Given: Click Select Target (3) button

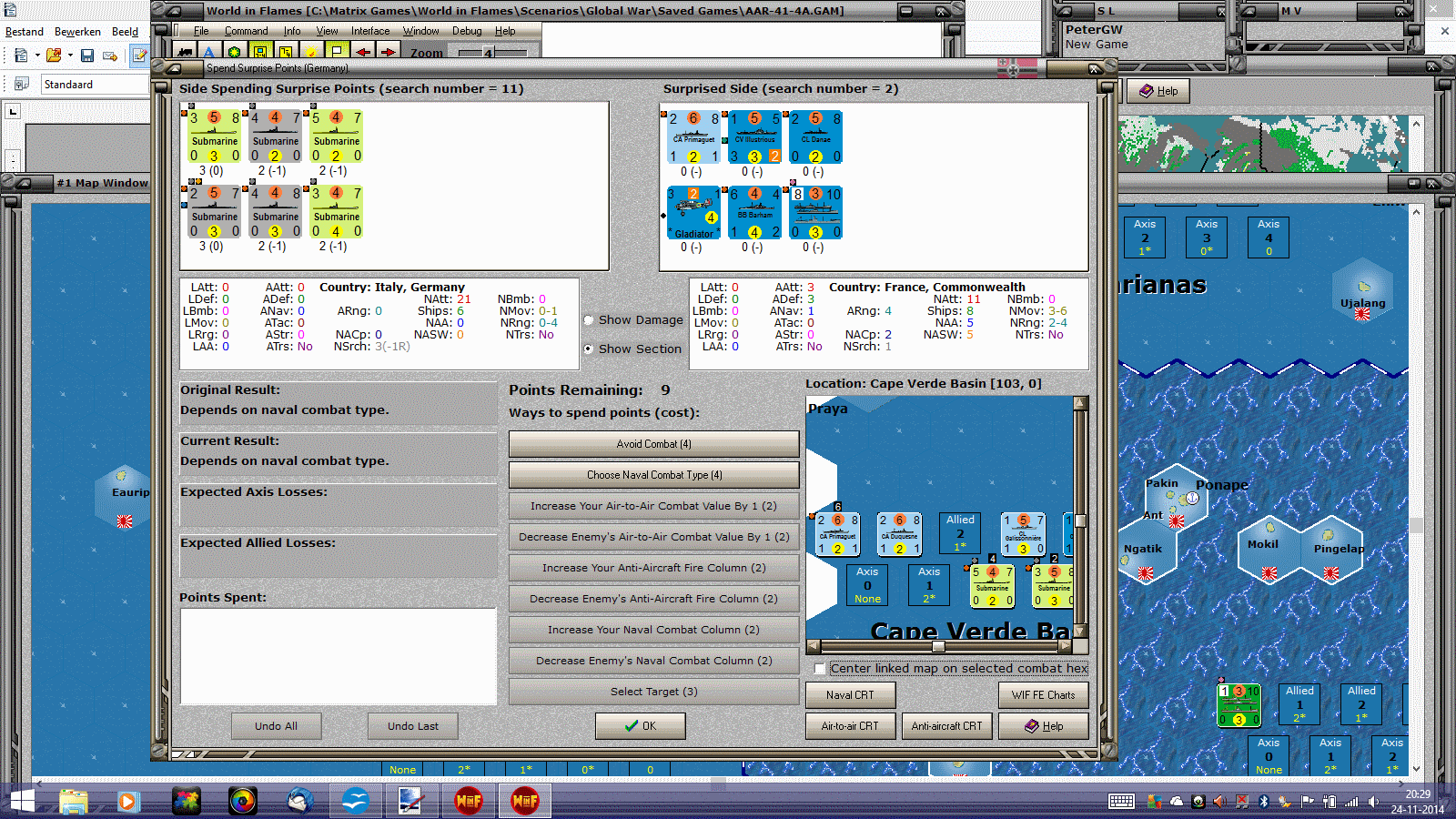Looking at the screenshot, I should tap(653, 692).
